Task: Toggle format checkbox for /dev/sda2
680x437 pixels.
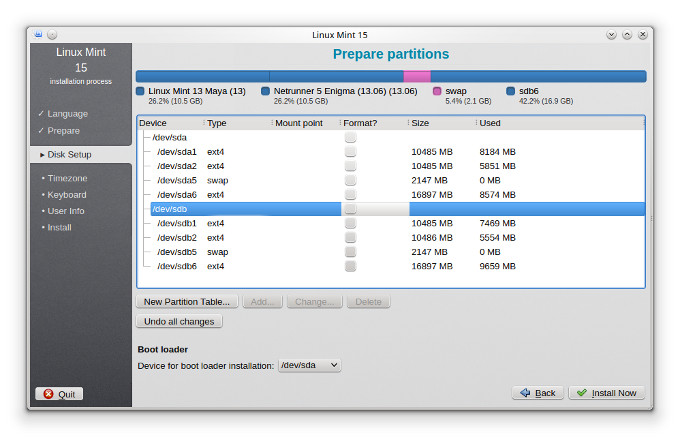Action: [350, 166]
